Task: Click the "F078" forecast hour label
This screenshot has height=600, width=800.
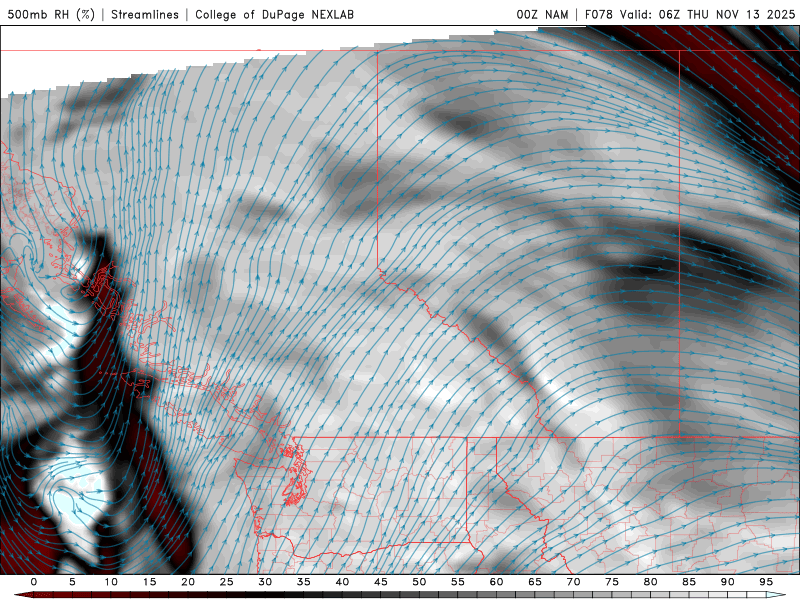Action: (598, 14)
